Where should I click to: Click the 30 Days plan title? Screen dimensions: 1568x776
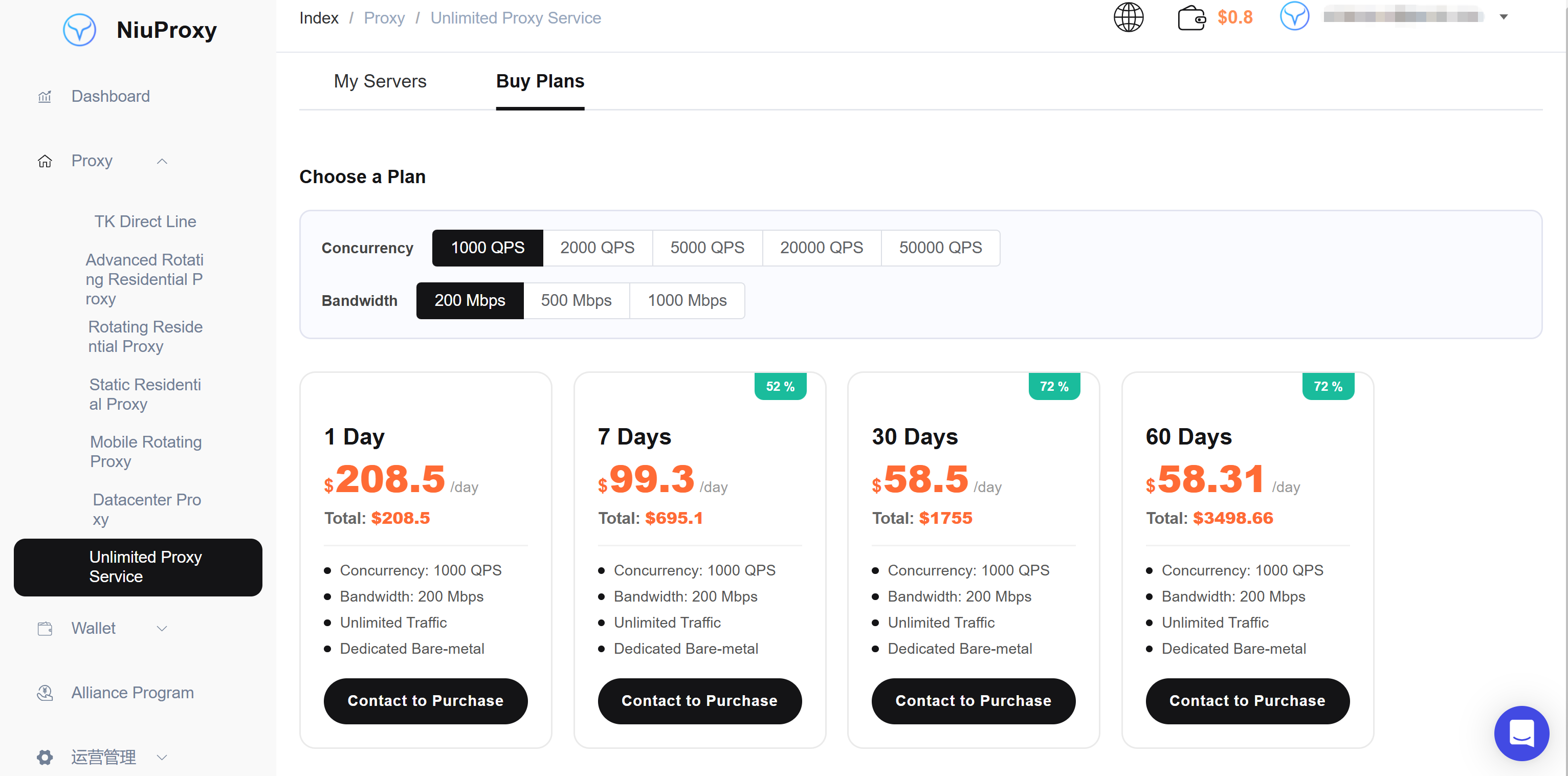coord(915,436)
